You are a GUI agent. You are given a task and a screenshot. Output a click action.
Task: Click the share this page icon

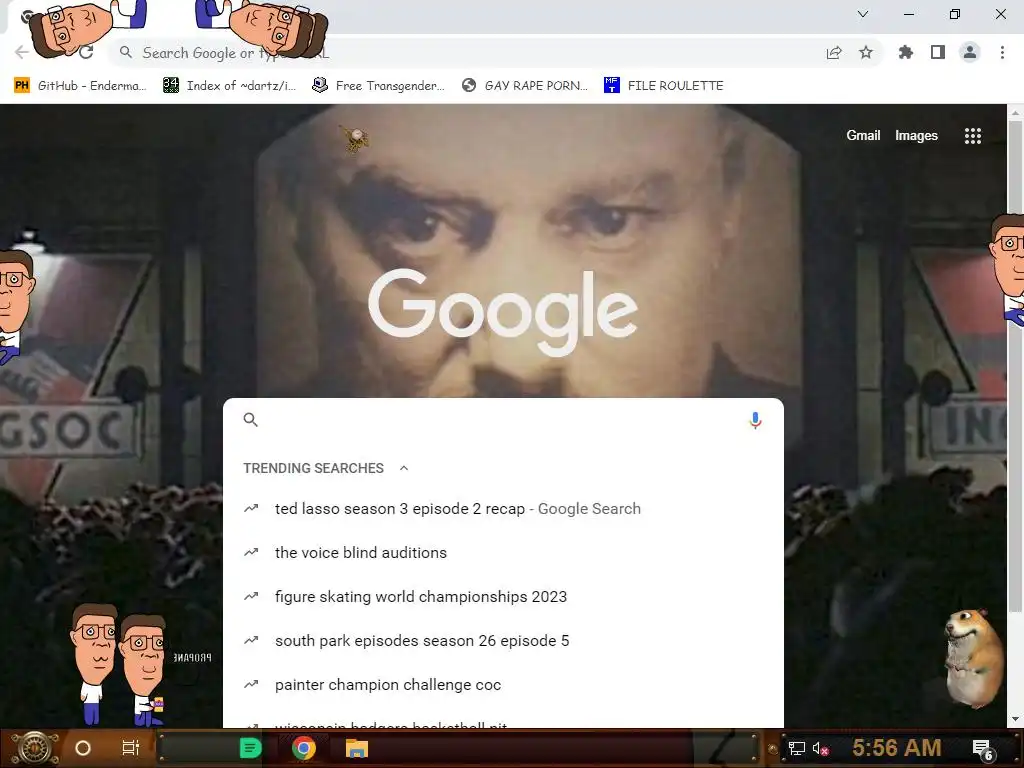(834, 53)
